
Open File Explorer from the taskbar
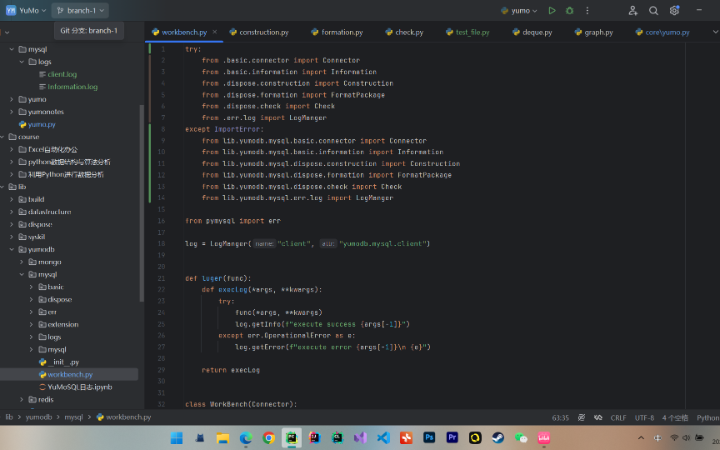222,438
